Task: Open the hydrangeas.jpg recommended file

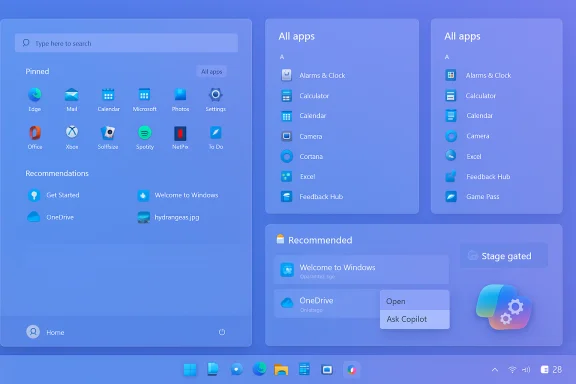Action: point(168,217)
